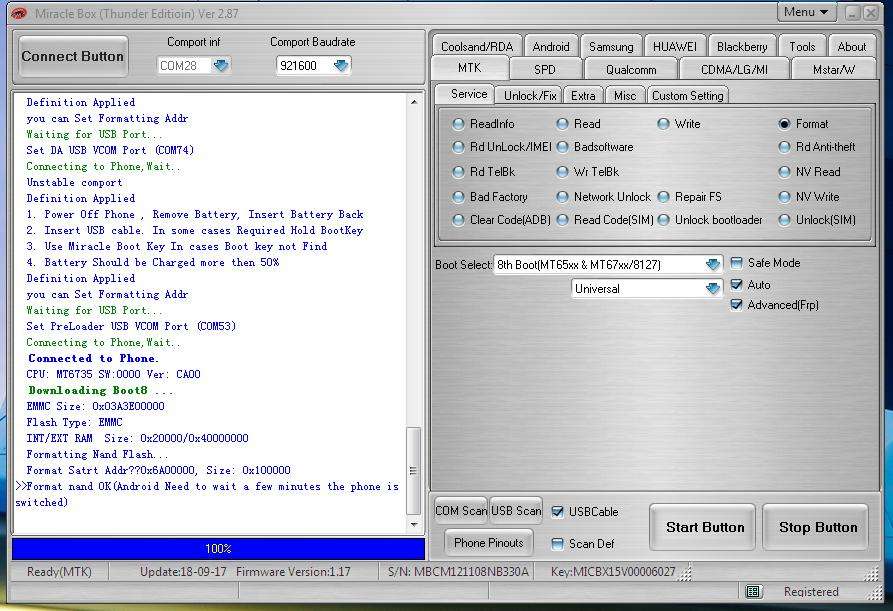This screenshot has height=611, width=893.
Task: Enable the Scan Def checkbox
Action: [x=558, y=544]
